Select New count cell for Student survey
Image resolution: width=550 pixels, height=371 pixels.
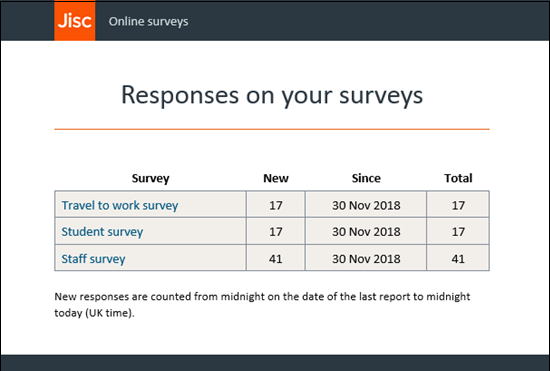click(276, 231)
